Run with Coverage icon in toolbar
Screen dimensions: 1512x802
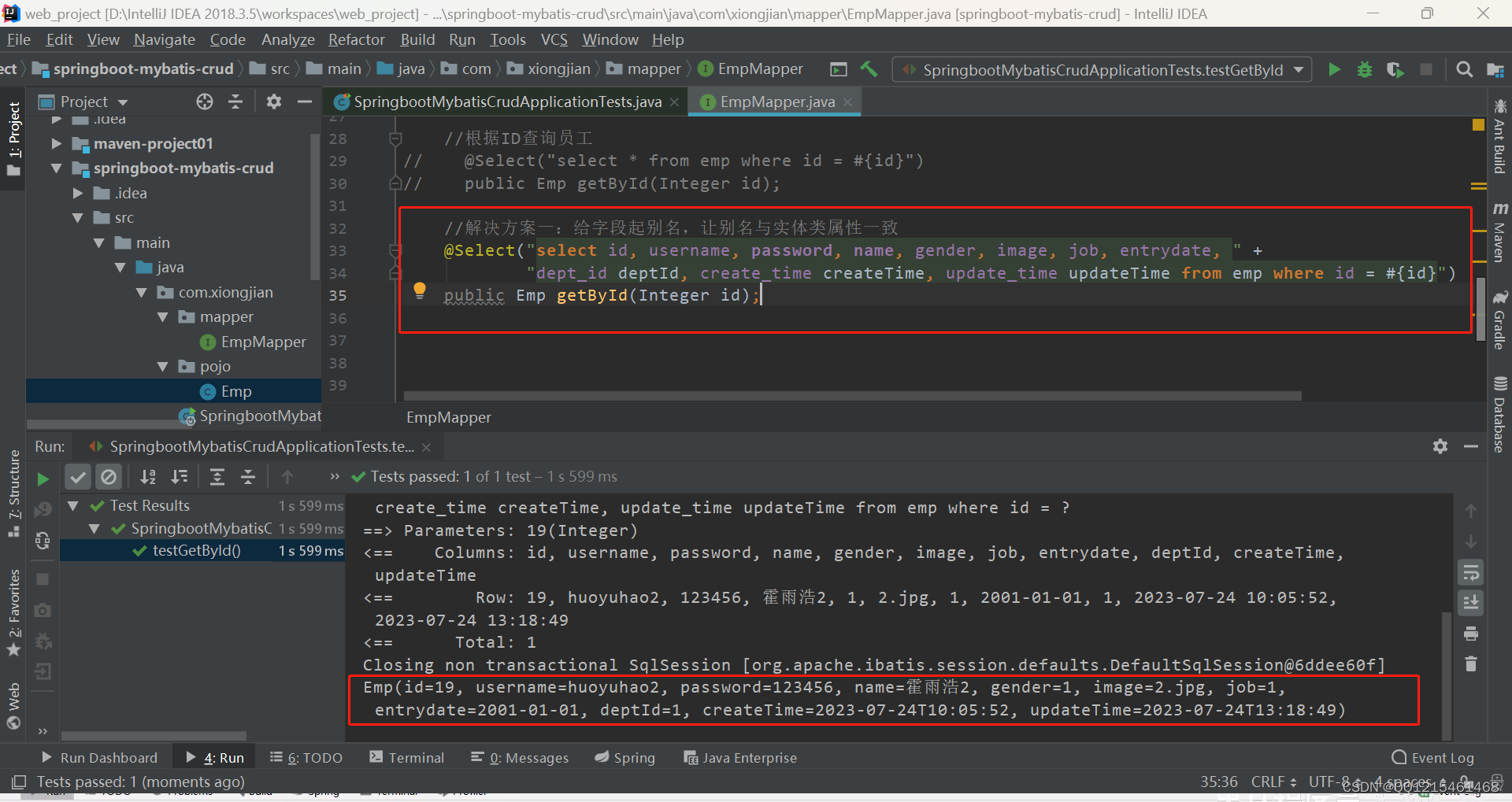(1395, 69)
